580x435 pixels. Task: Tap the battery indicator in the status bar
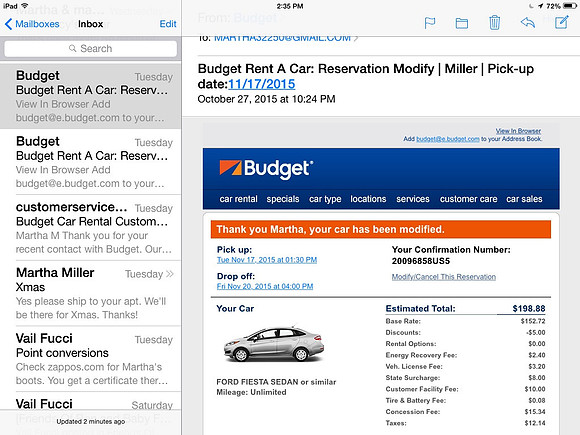point(570,6)
